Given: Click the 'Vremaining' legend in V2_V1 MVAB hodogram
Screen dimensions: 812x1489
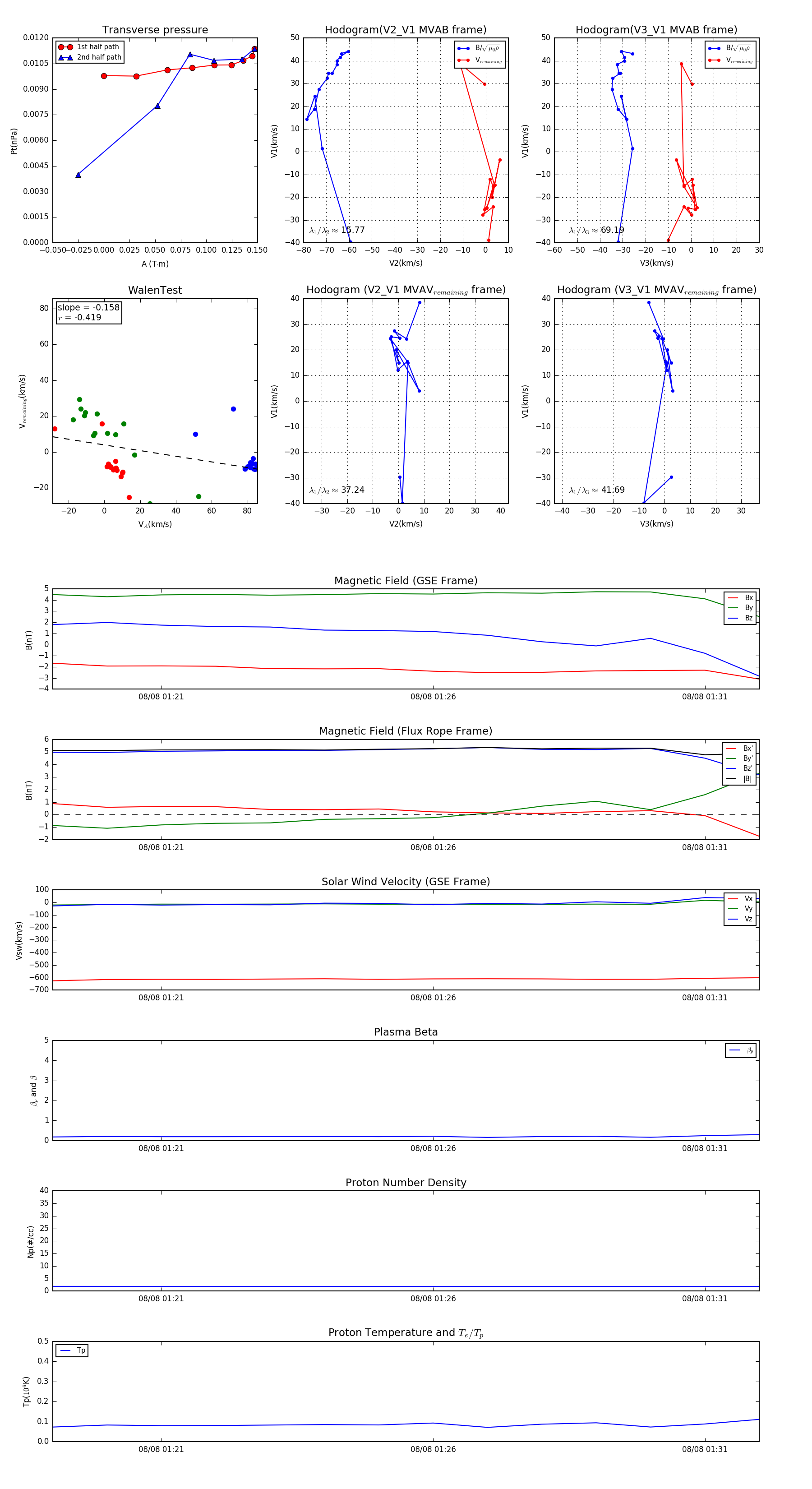Looking at the screenshot, I should pos(480,60).
